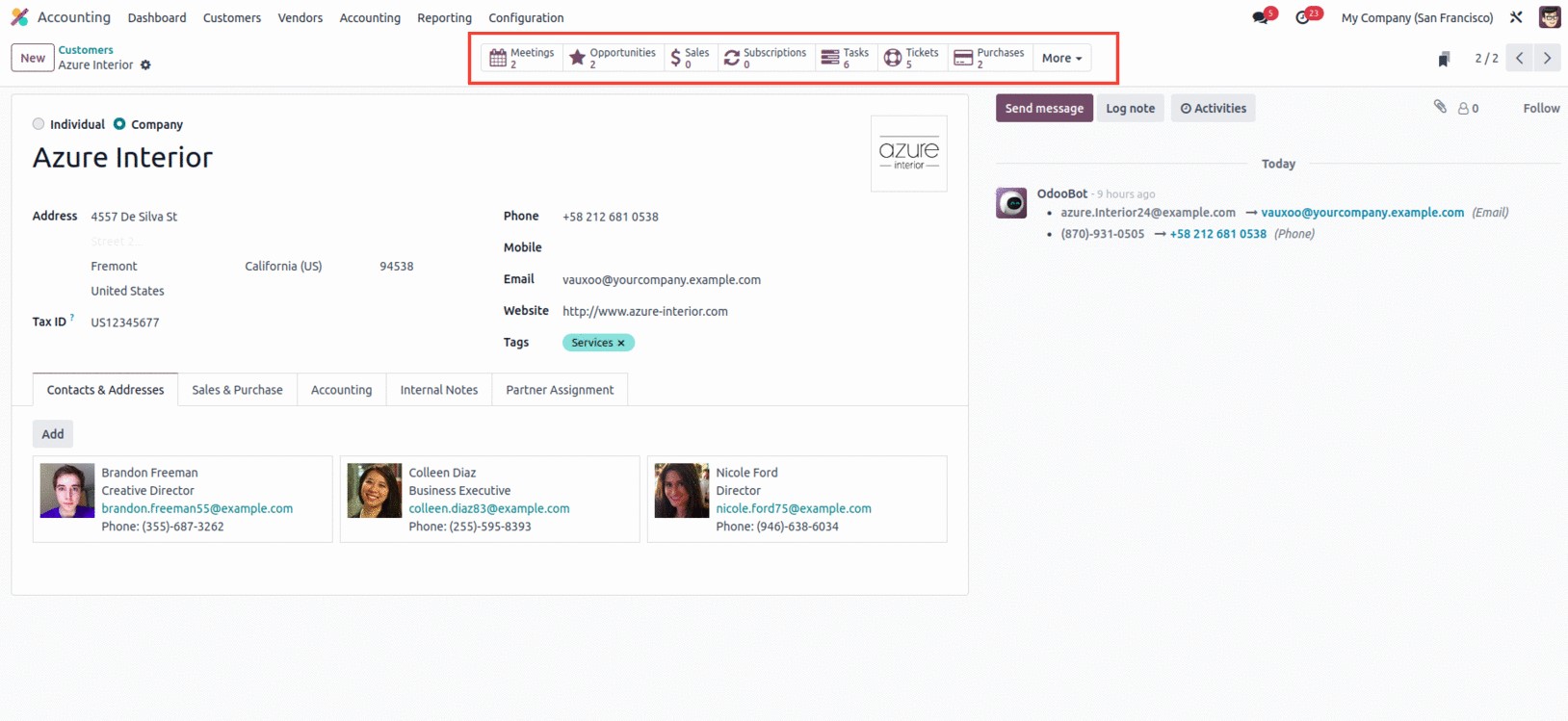
Task: Go to previous record arrow
Action: 1520,58
